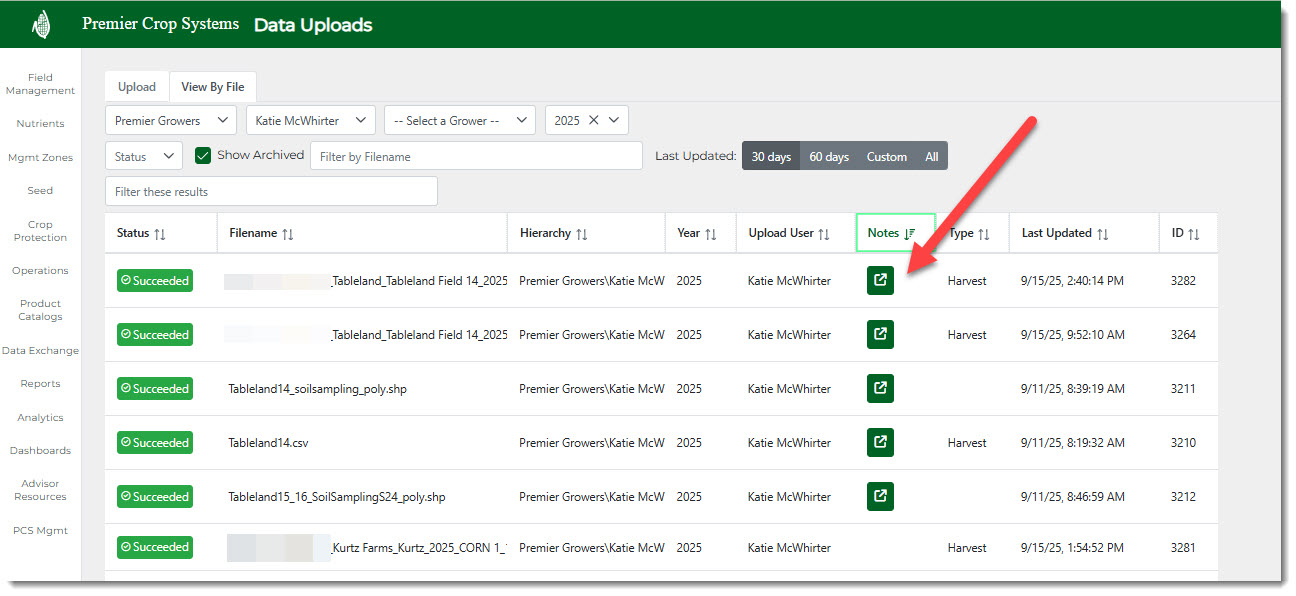Click Harvest type in row ID 3264
Image resolution: width=1296 pixels, height=596 pixels.
click(x=967, y=335)
